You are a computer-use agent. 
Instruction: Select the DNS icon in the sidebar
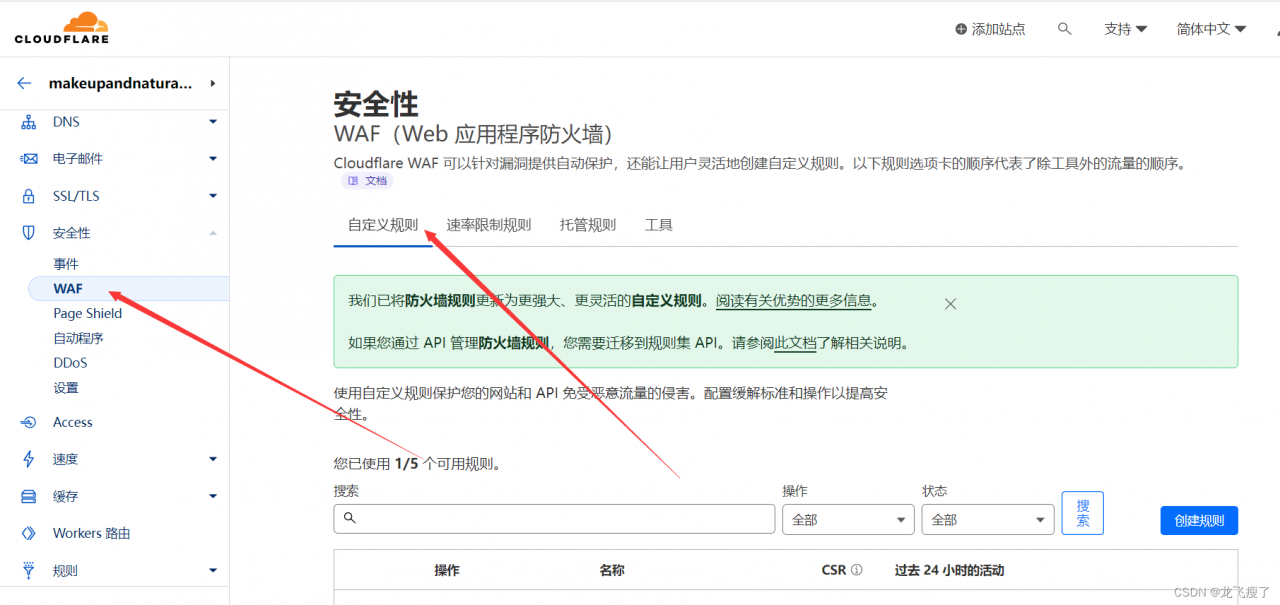click(30, 121)
